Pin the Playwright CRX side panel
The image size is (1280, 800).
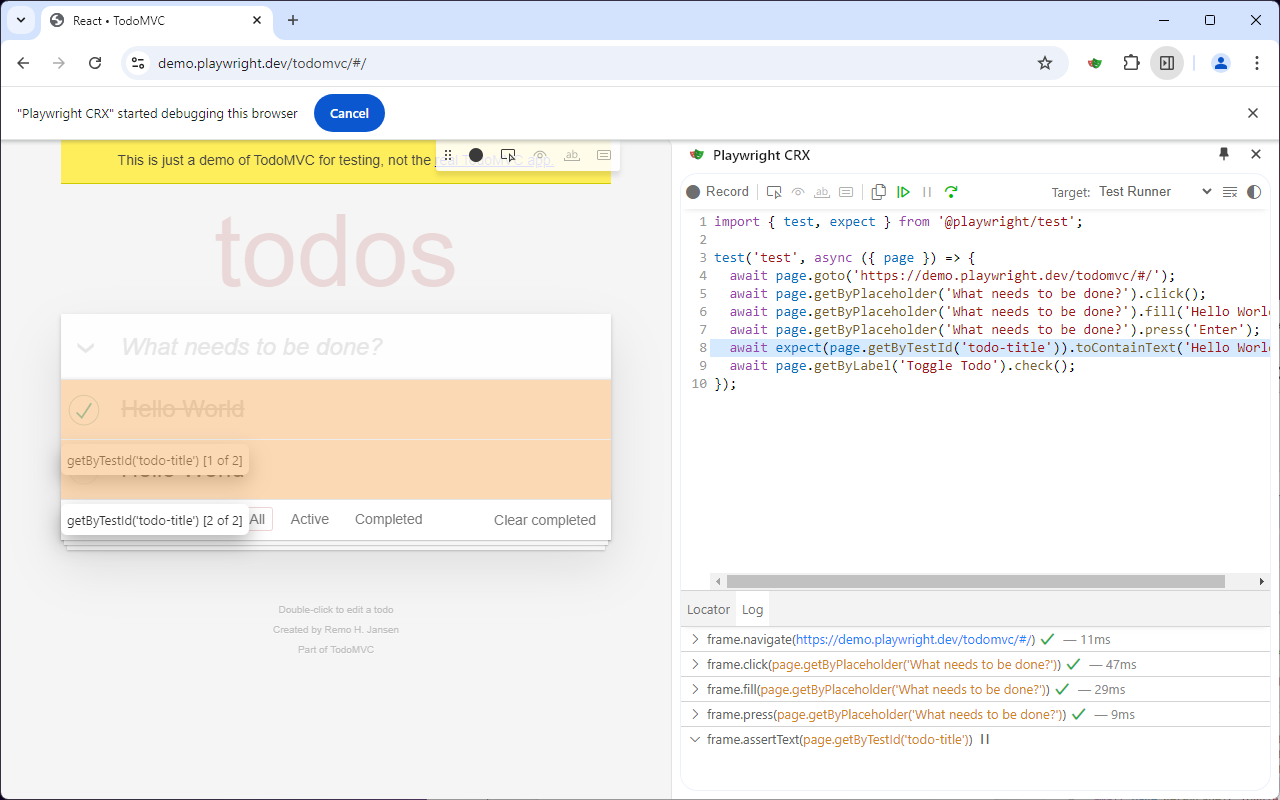[1224, 154]
